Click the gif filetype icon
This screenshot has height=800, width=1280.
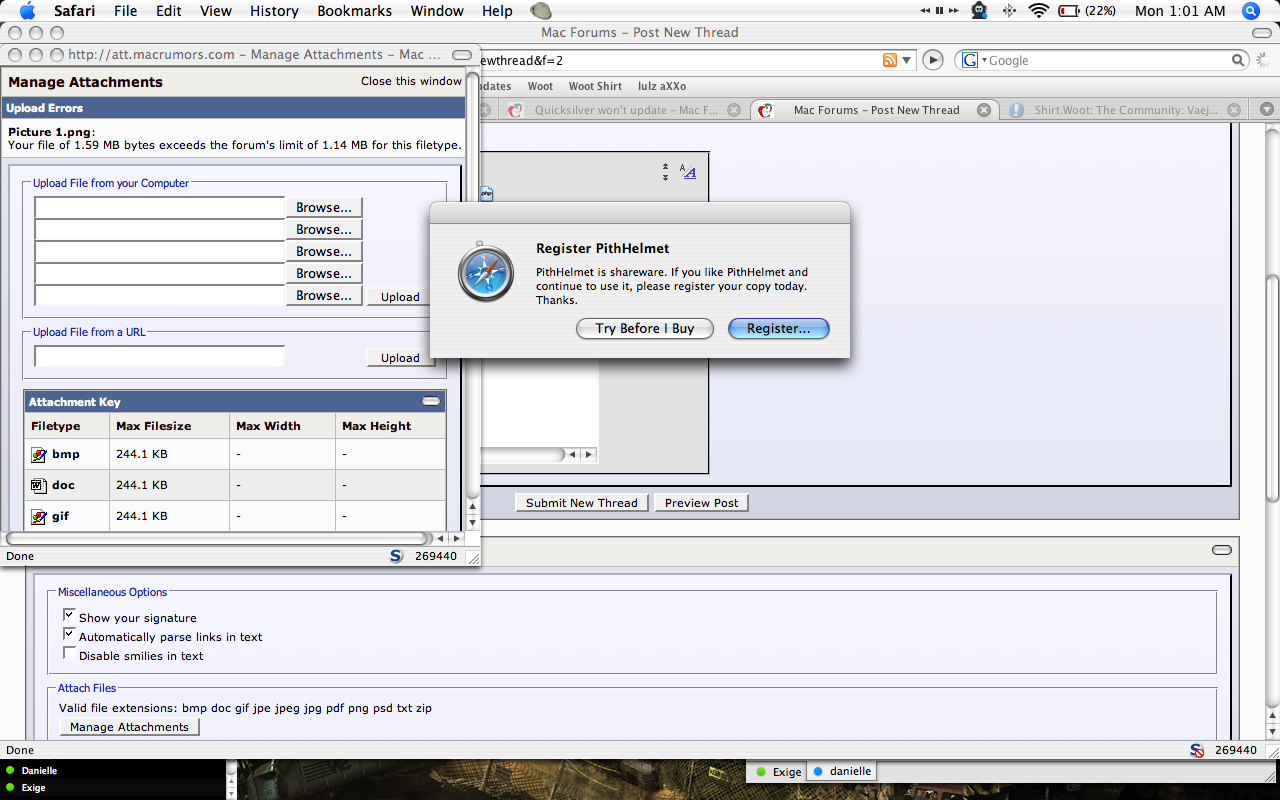pyautogui.click(x=39, y=517)
